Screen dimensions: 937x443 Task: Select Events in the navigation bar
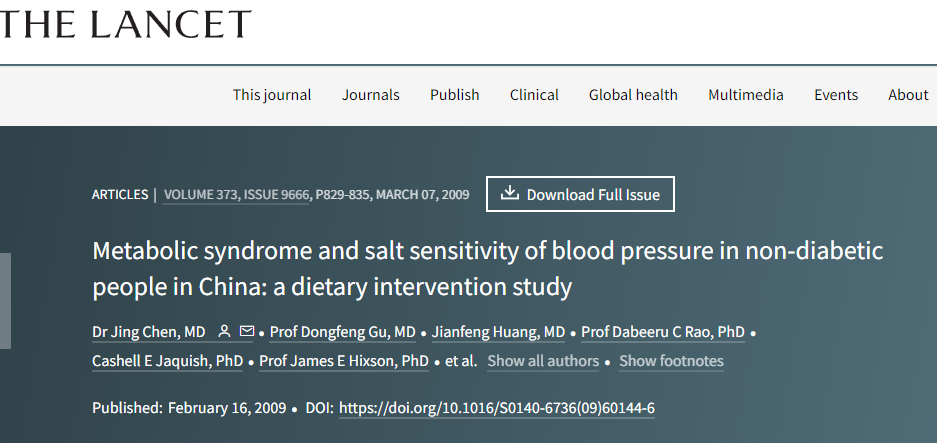pos(836,95)
